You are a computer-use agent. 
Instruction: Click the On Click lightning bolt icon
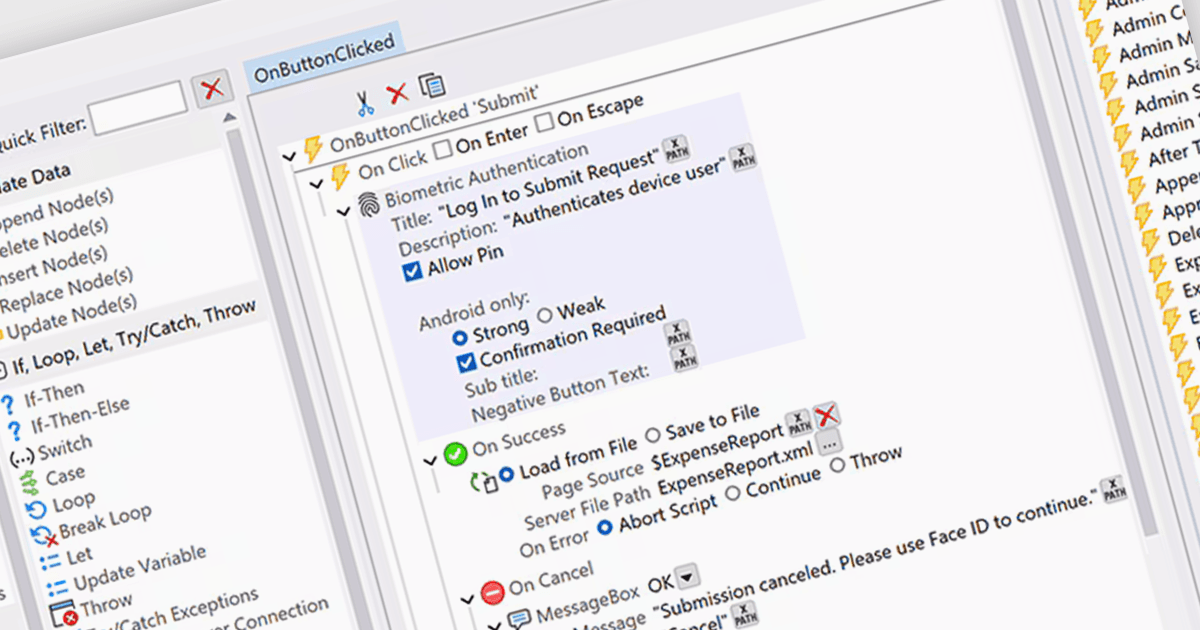[339, 175]
